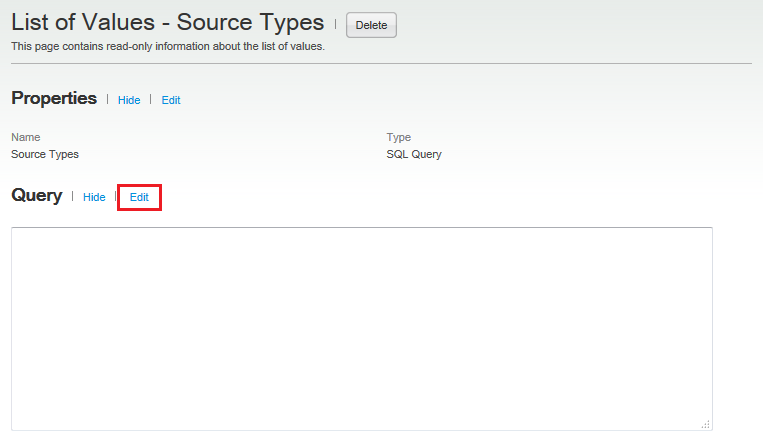Screen dimensions: 763x444
Task: Click the Name field label
Action: point(25,137)
